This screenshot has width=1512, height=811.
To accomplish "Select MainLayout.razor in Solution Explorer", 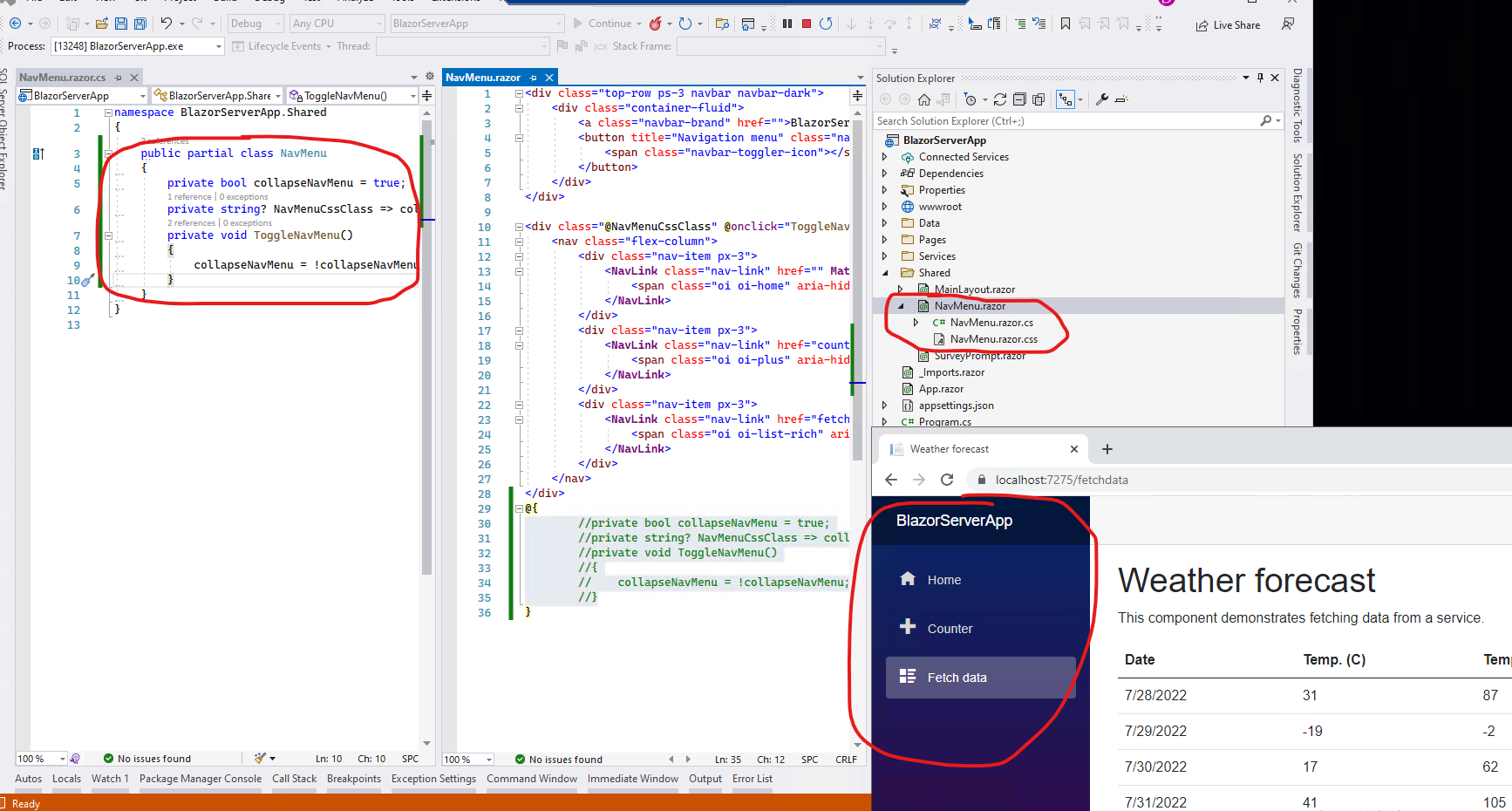I will pos(974,290).
